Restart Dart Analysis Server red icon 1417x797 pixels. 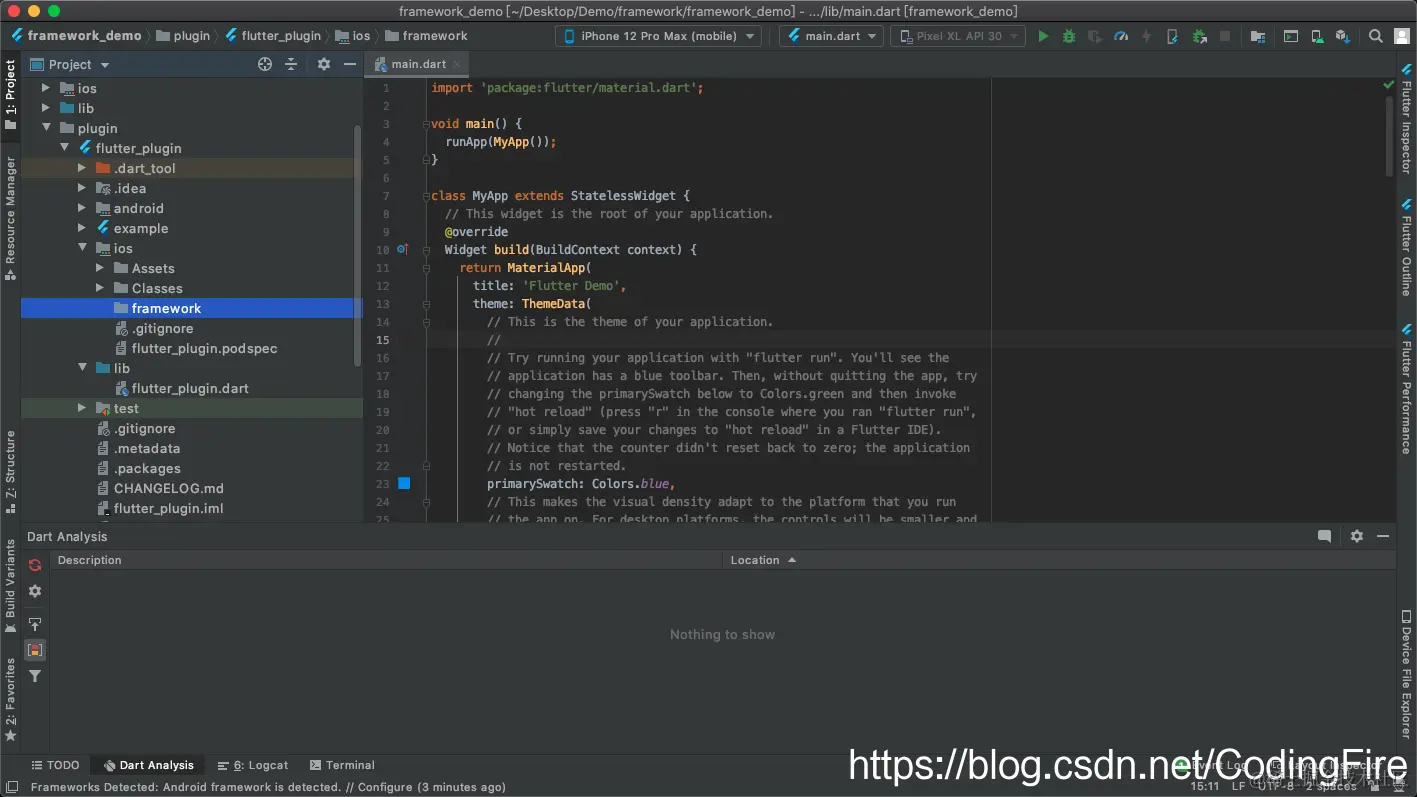(x=35, y=565)
